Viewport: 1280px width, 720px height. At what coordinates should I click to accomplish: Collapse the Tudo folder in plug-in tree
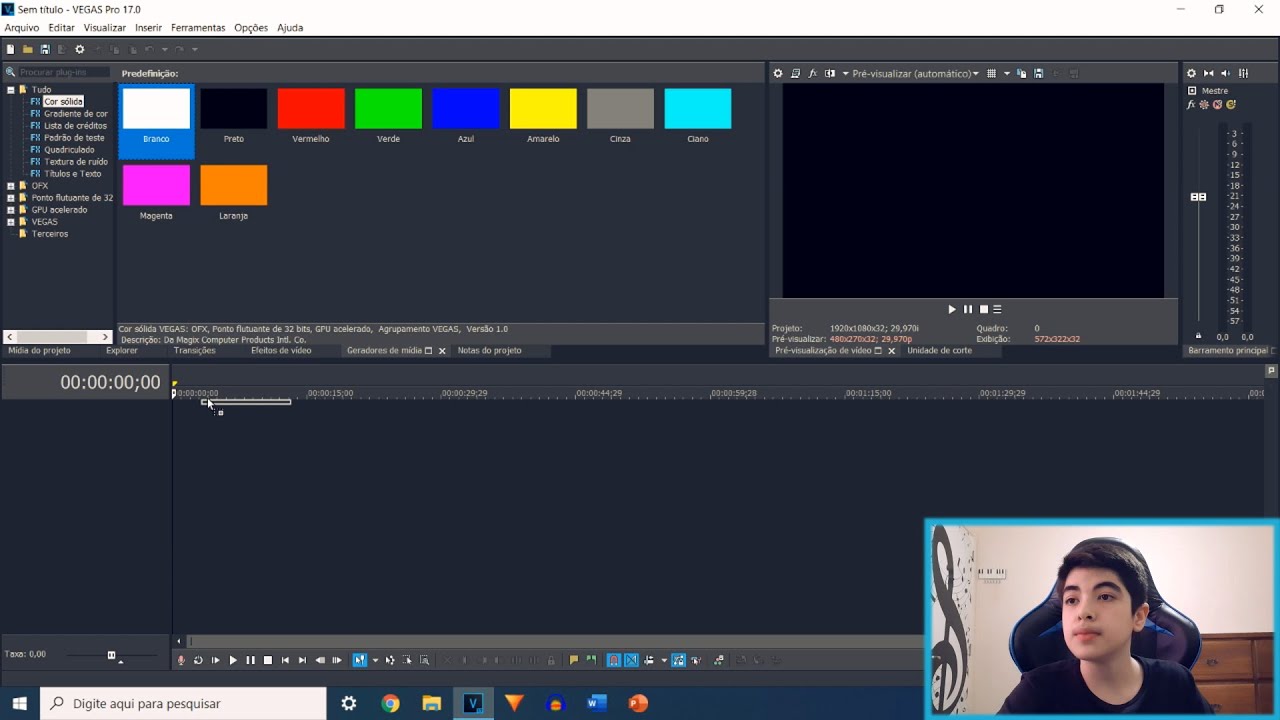11,90
